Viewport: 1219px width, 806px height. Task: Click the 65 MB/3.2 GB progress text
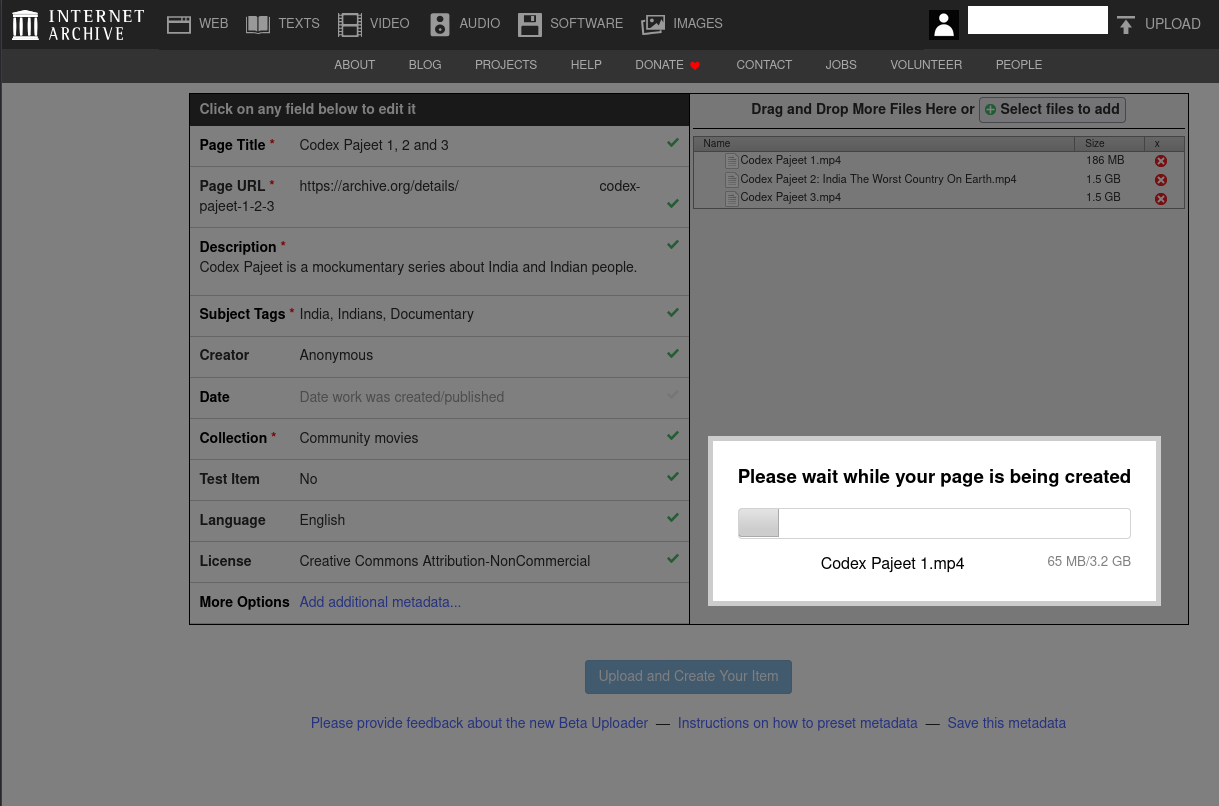point(1089,562)
